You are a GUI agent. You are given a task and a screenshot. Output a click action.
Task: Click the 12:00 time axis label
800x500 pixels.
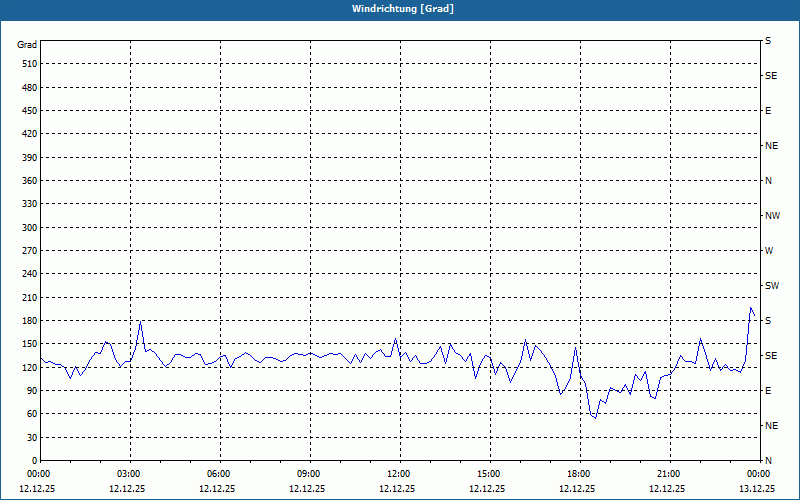tap(401, 474)
